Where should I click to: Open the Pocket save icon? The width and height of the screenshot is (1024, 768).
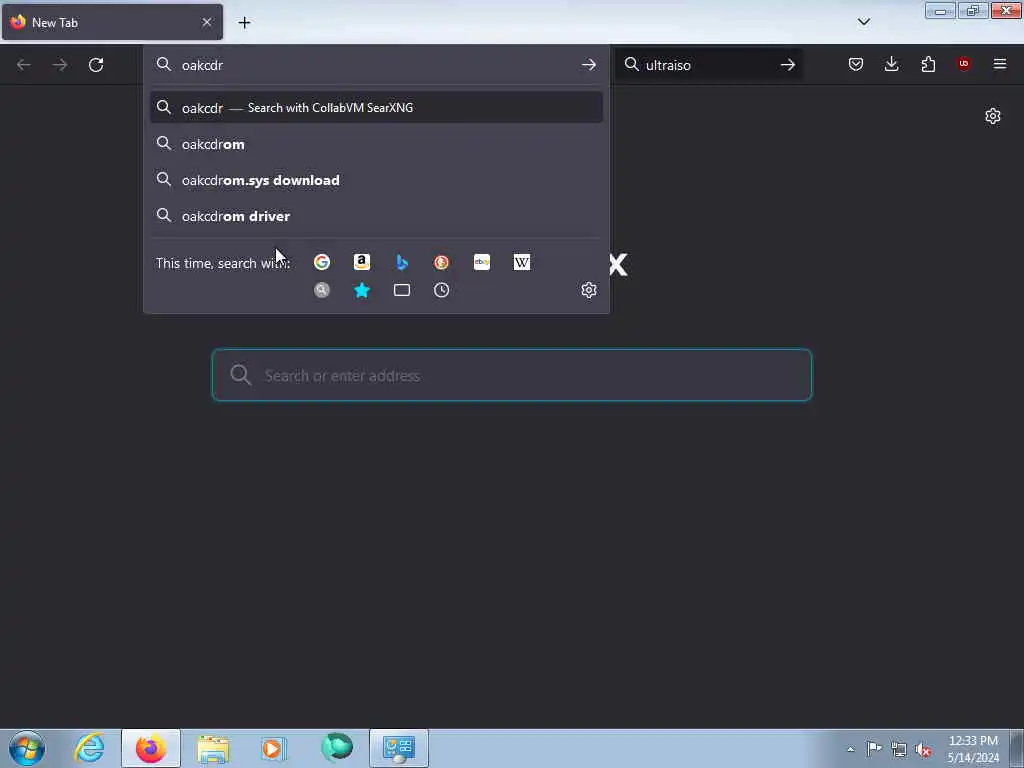coord(856,64)
